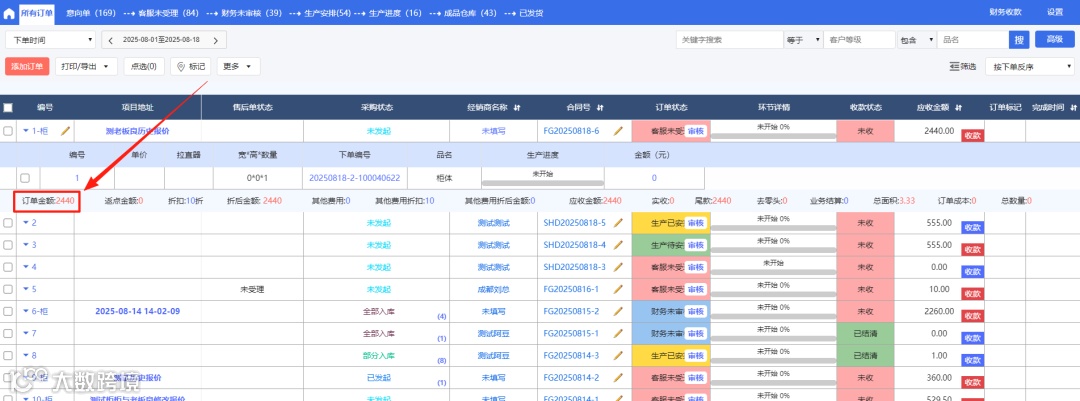Go to previous date range arrow

click(110, 40)
